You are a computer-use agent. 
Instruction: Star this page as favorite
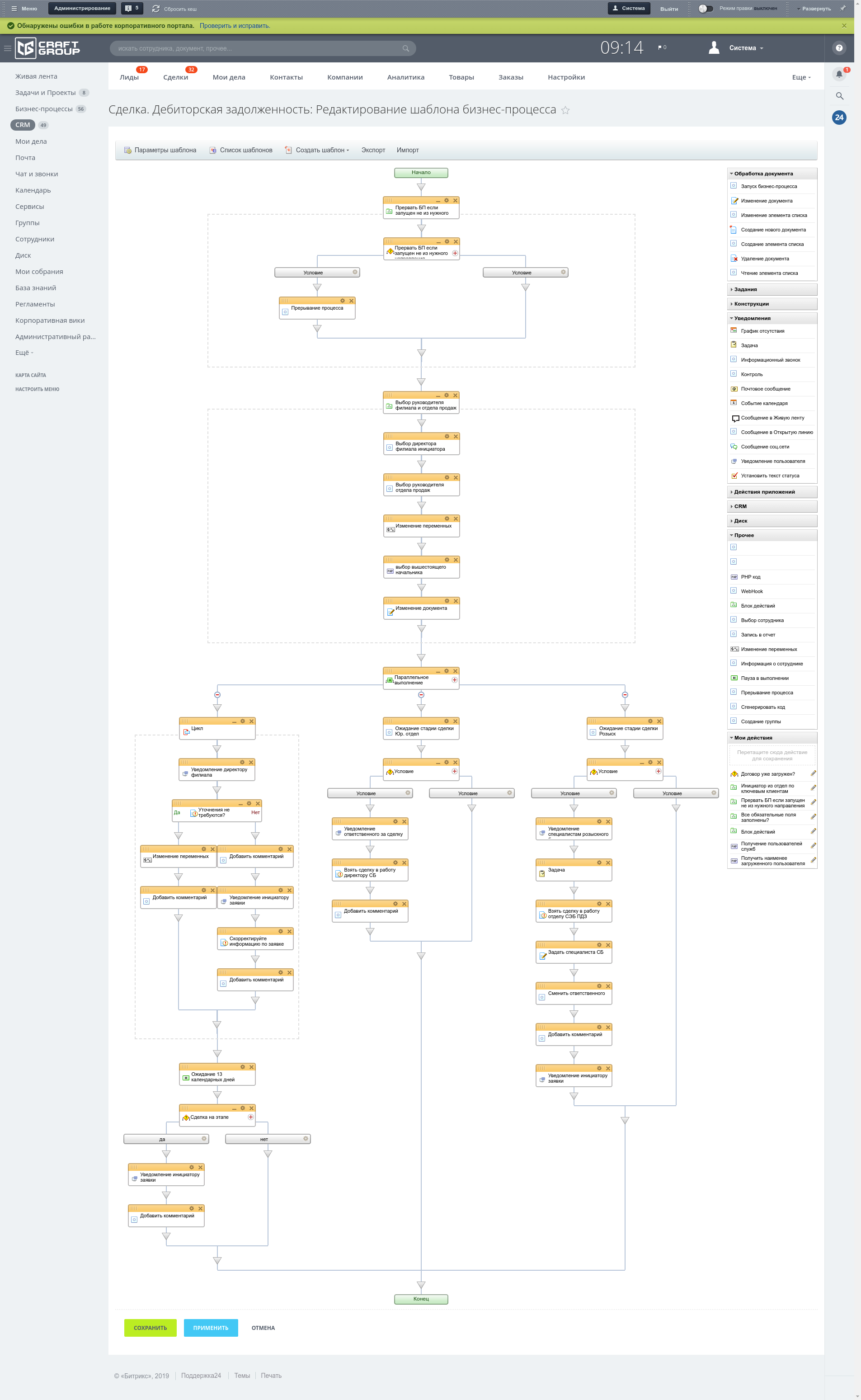point(565,110)
